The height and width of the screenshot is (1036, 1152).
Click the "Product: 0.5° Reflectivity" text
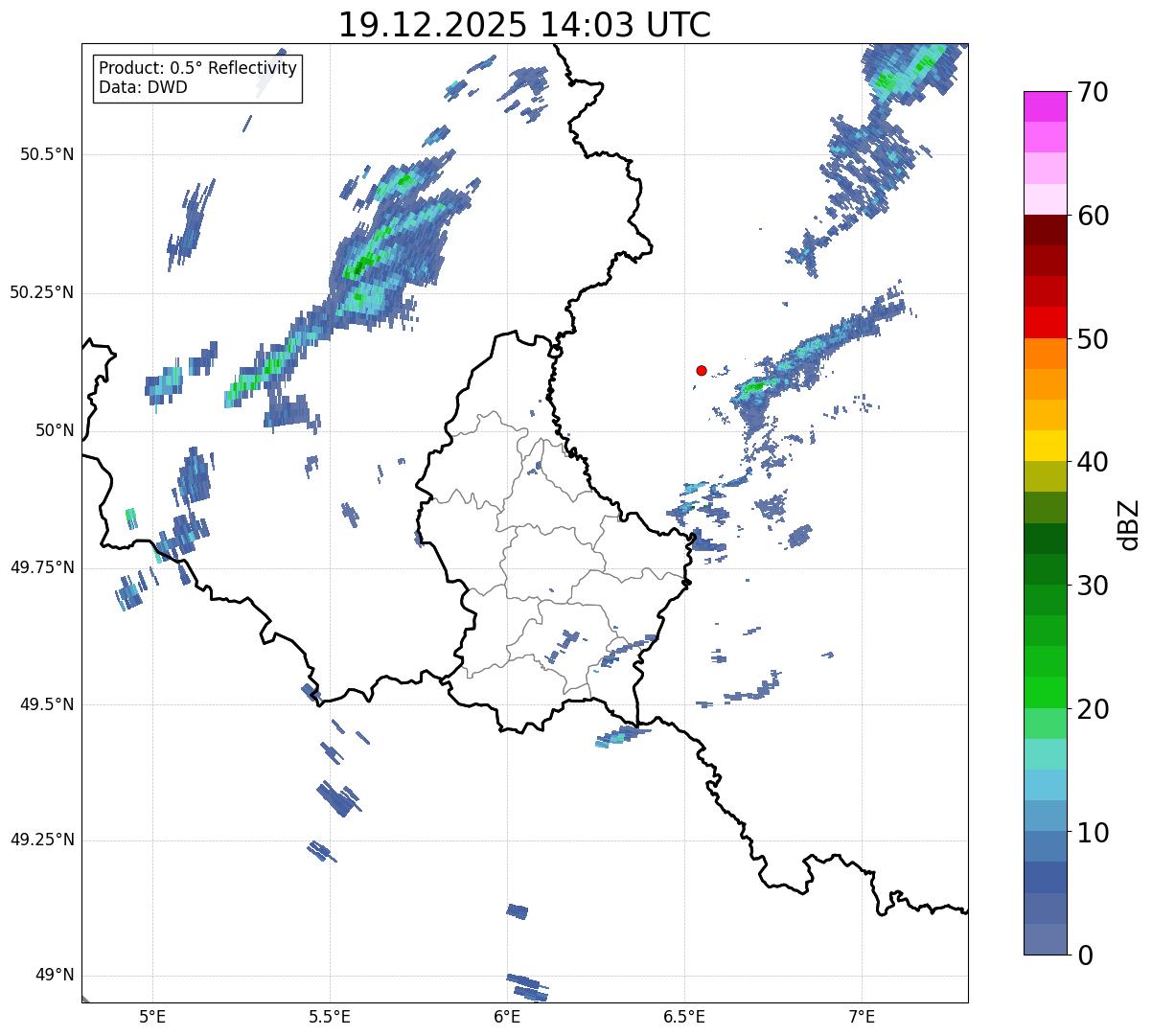198,69
